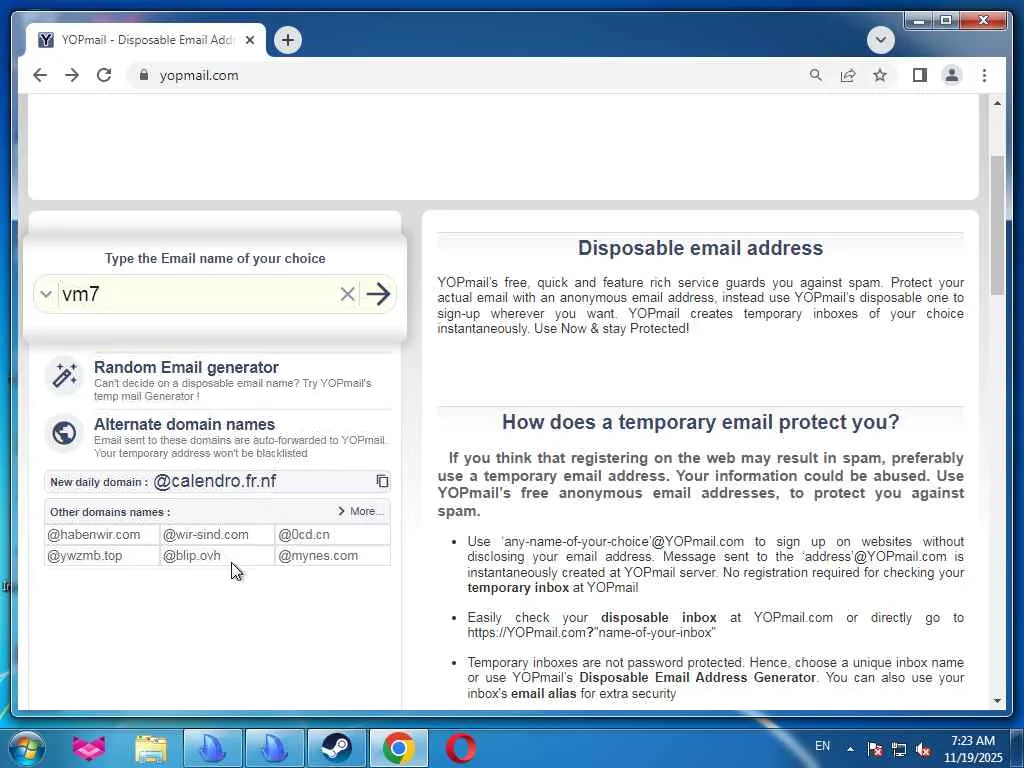
Task: Open the network tray icon
Action: coord(899,749)
